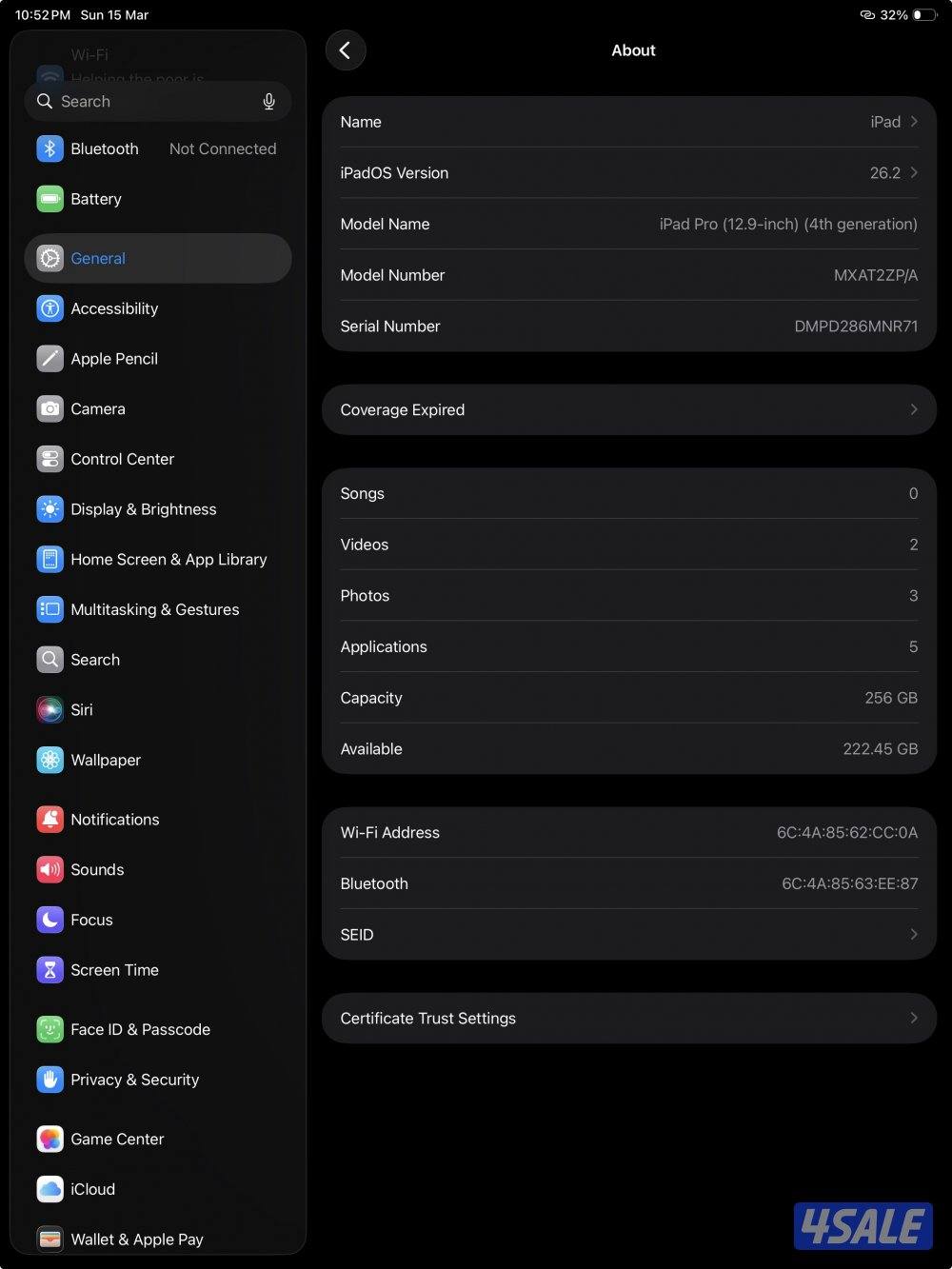Expand the iPadOS Version row
This screenshot has width=952, height=1269.
click(x=628, y=172)
